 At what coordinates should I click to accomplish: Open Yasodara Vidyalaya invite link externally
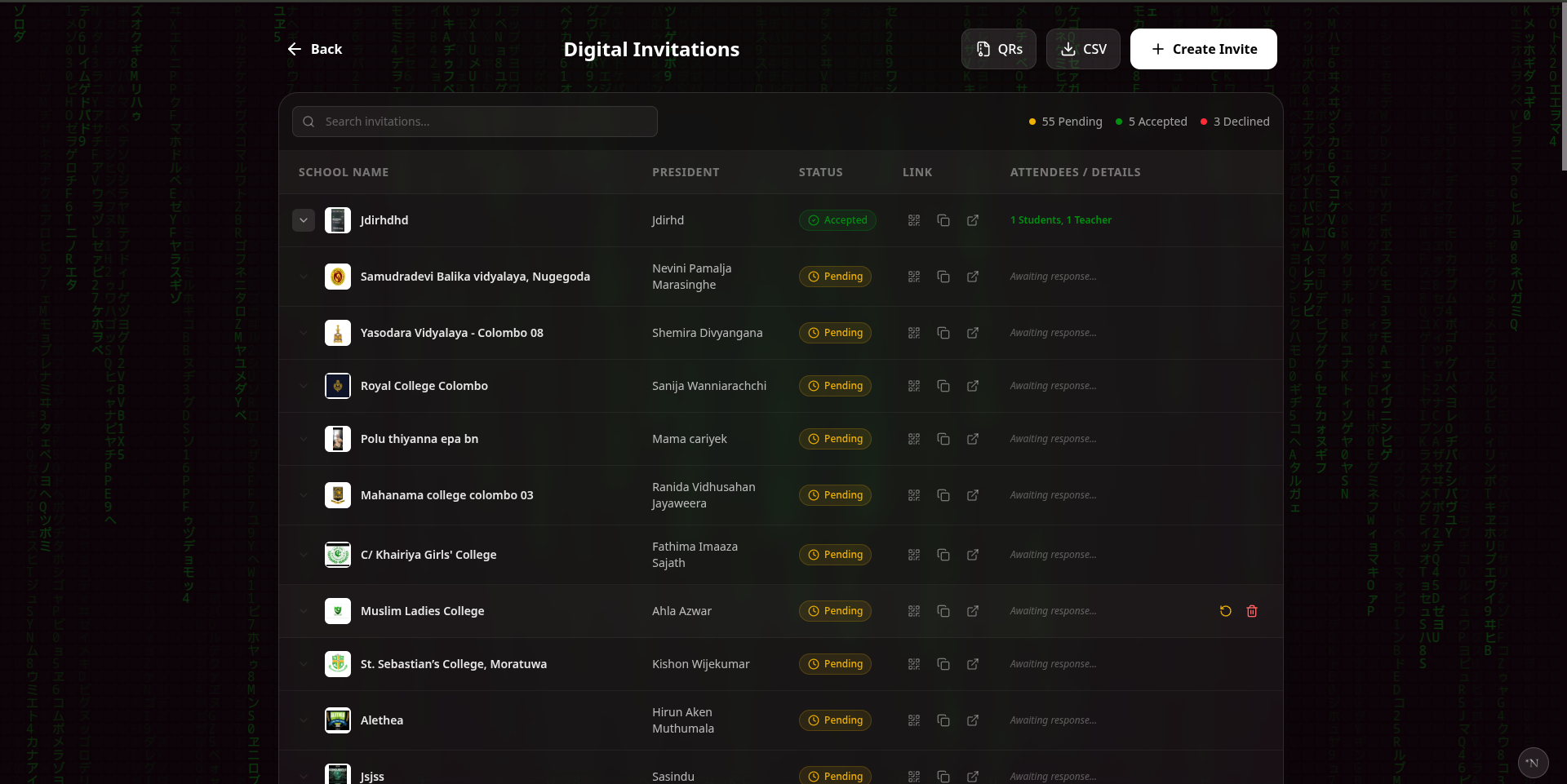click(972, 333)
